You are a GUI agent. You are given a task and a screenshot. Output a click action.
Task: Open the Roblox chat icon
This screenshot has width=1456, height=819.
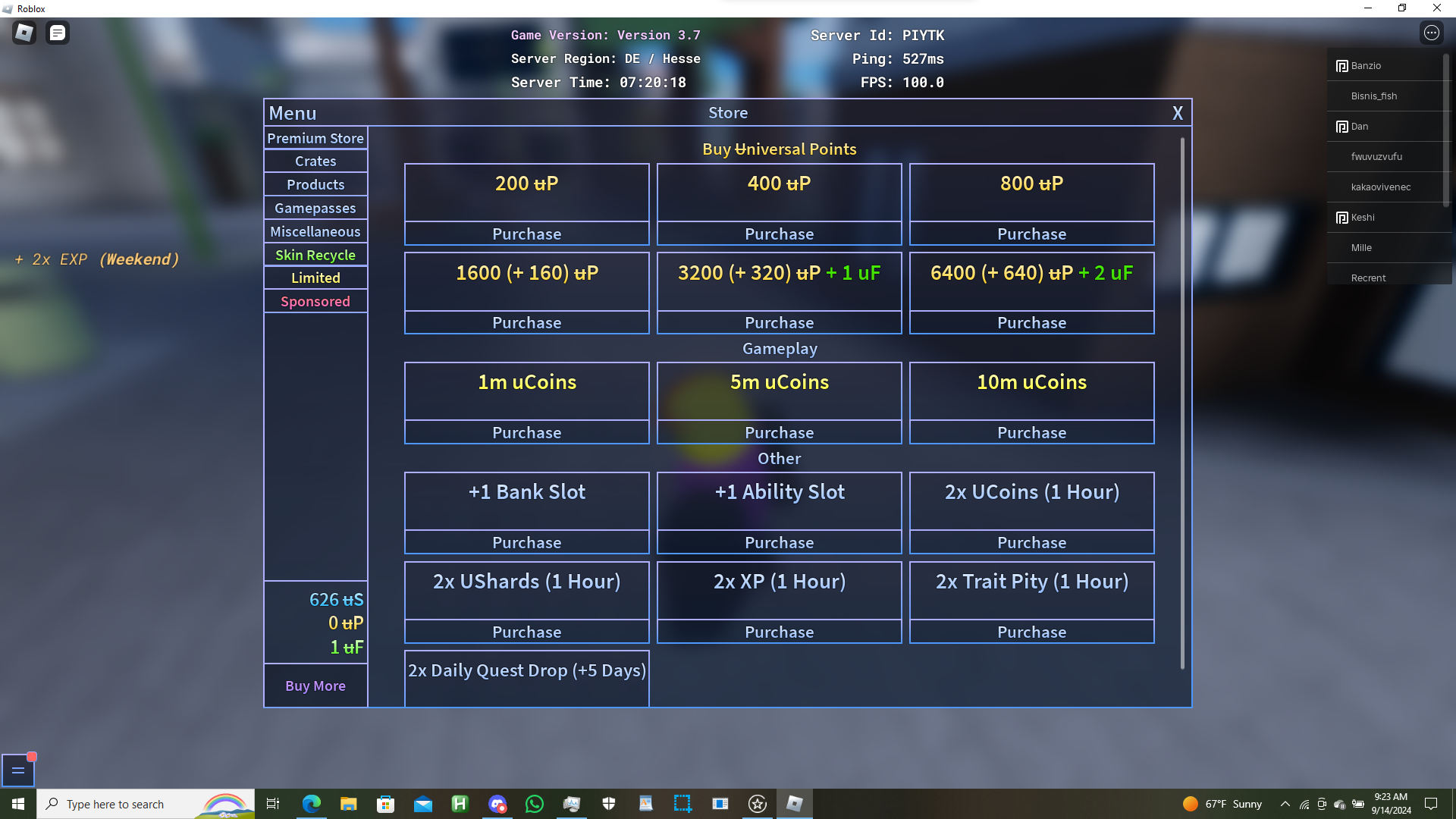pos(58,33)
